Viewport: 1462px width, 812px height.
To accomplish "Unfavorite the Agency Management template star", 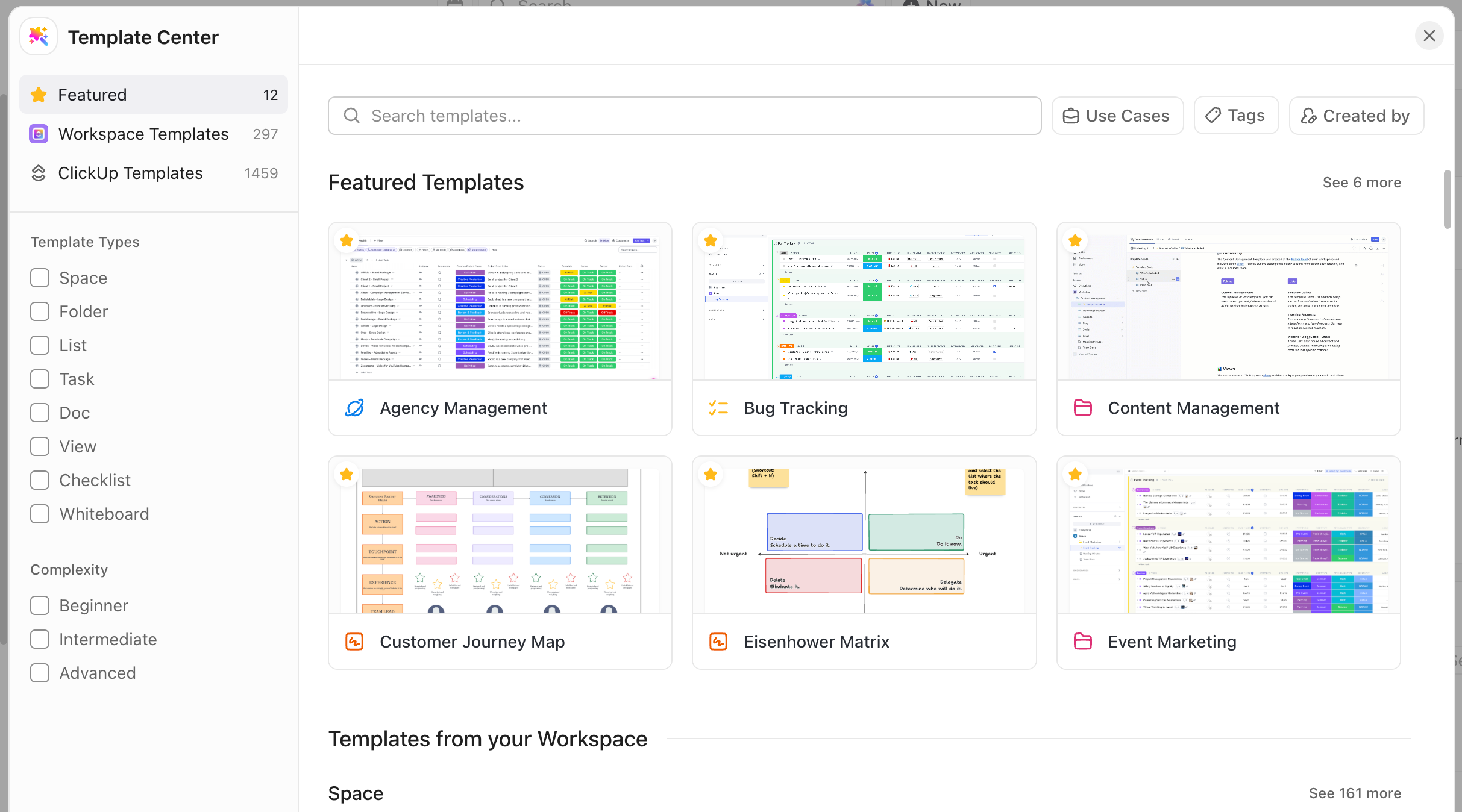I will [x=347, y=240].
